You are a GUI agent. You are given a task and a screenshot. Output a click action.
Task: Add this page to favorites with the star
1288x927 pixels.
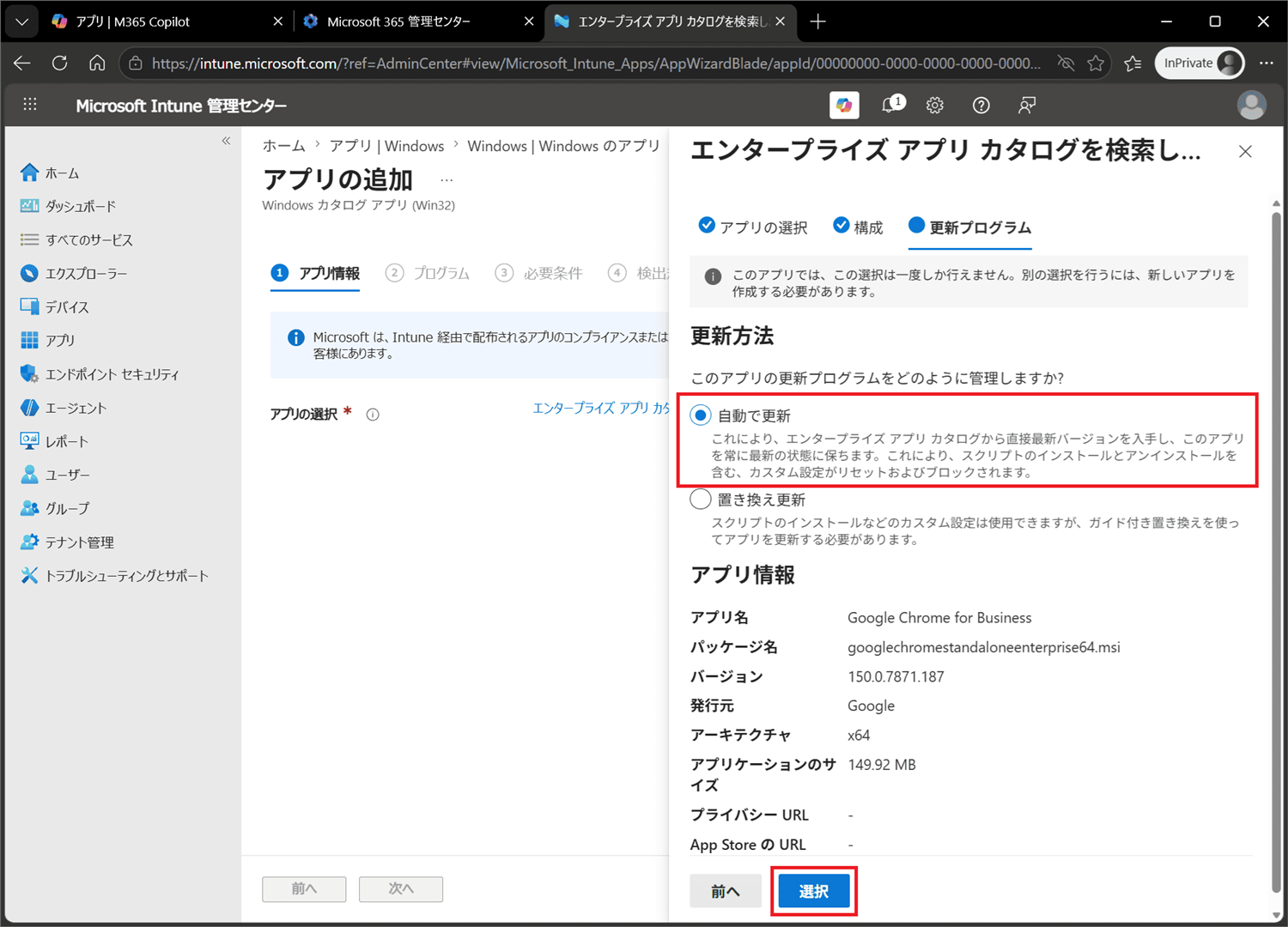pyautogui.click(x=1096, y=63)
